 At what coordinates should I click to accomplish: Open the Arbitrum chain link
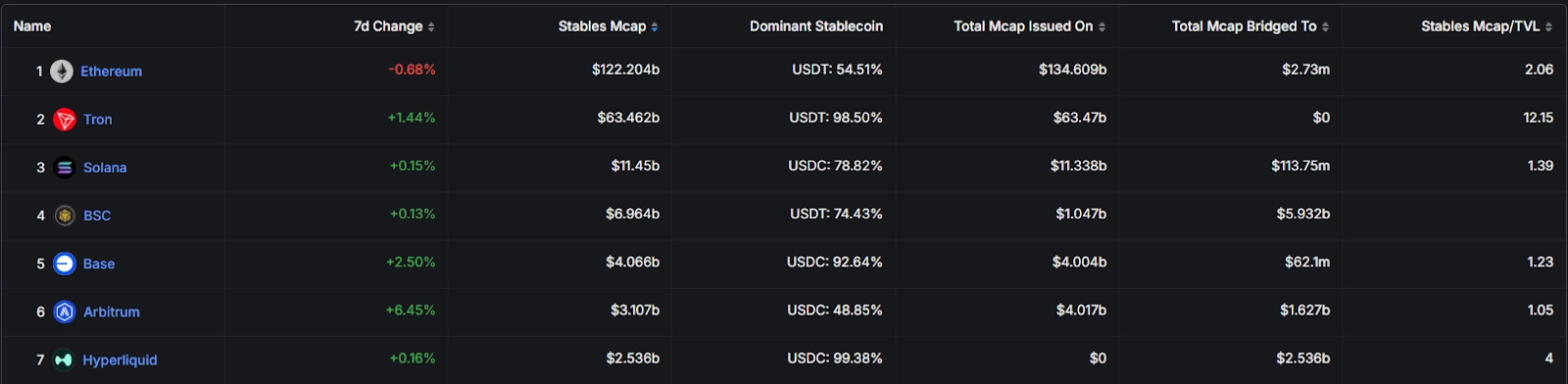(x=112, y=312)
